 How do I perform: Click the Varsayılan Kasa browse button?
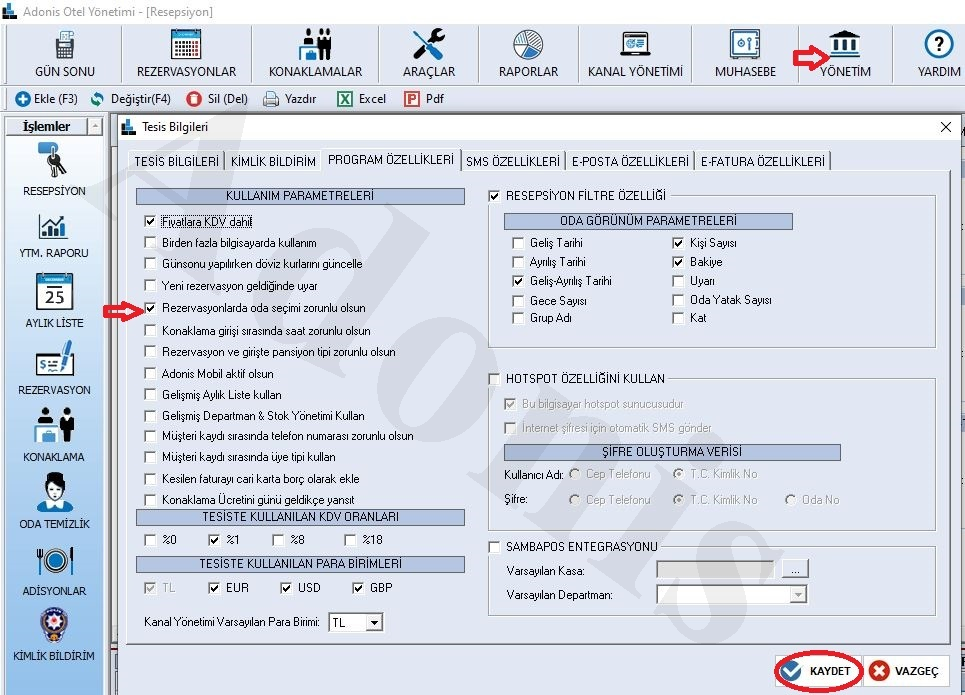[x=795, y=569]
